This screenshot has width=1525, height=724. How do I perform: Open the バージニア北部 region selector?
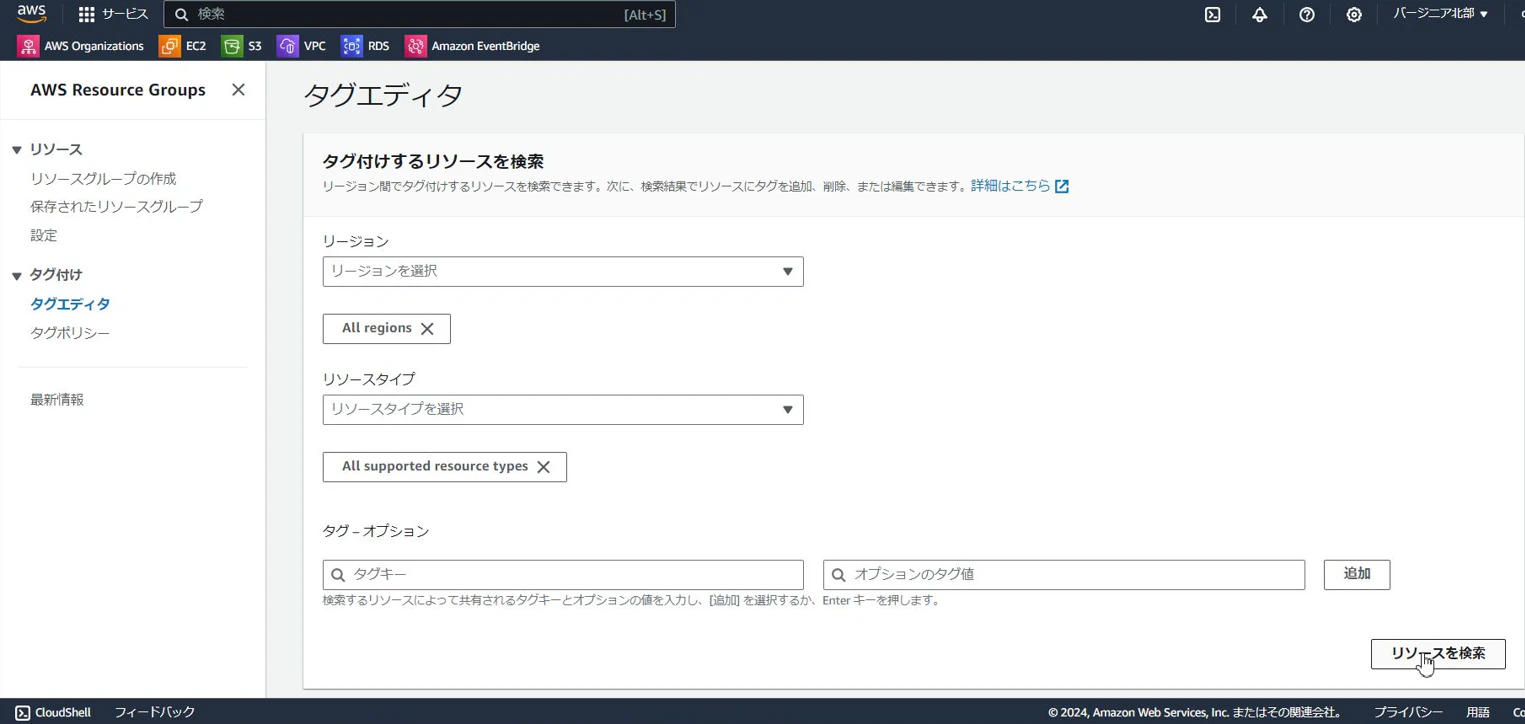coord(1440,14)
